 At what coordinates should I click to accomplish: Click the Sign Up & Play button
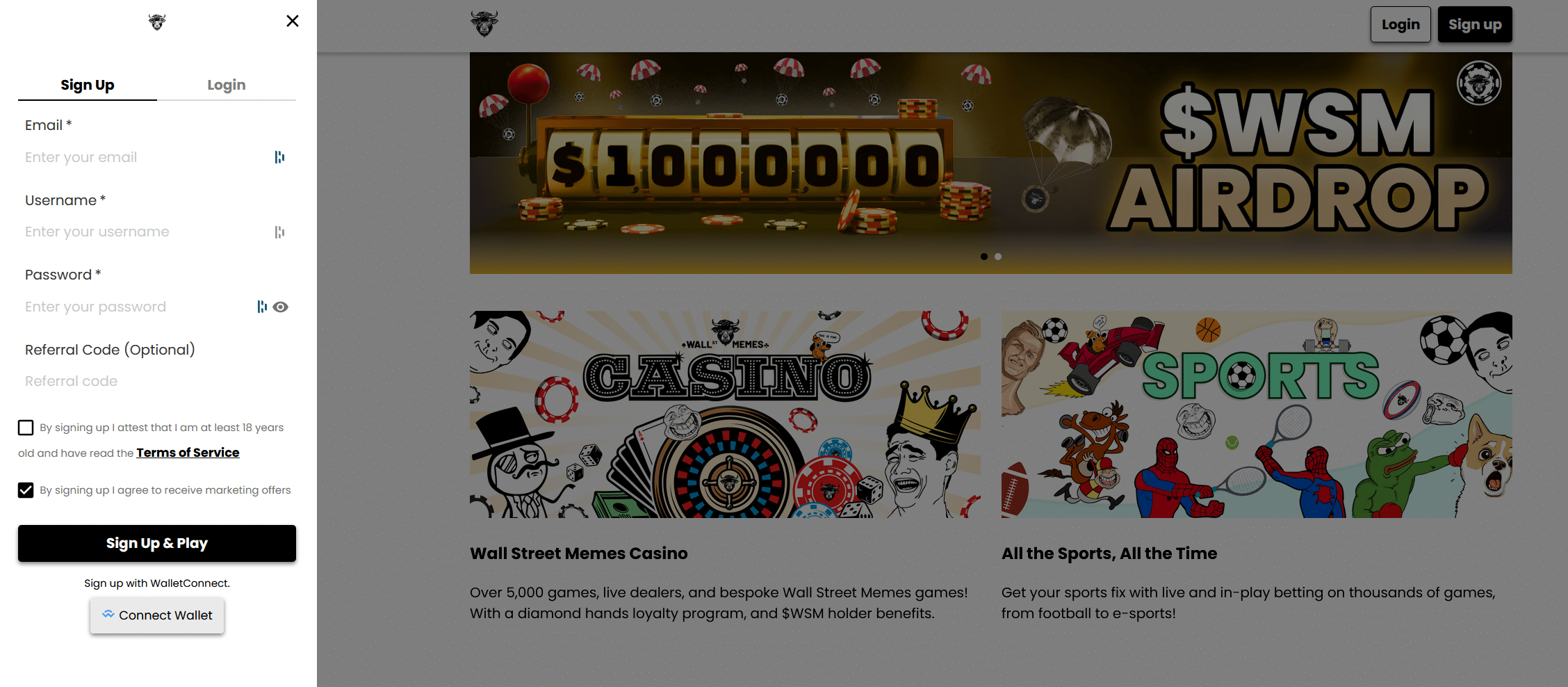pyautogui.click(x=157, y=543)
